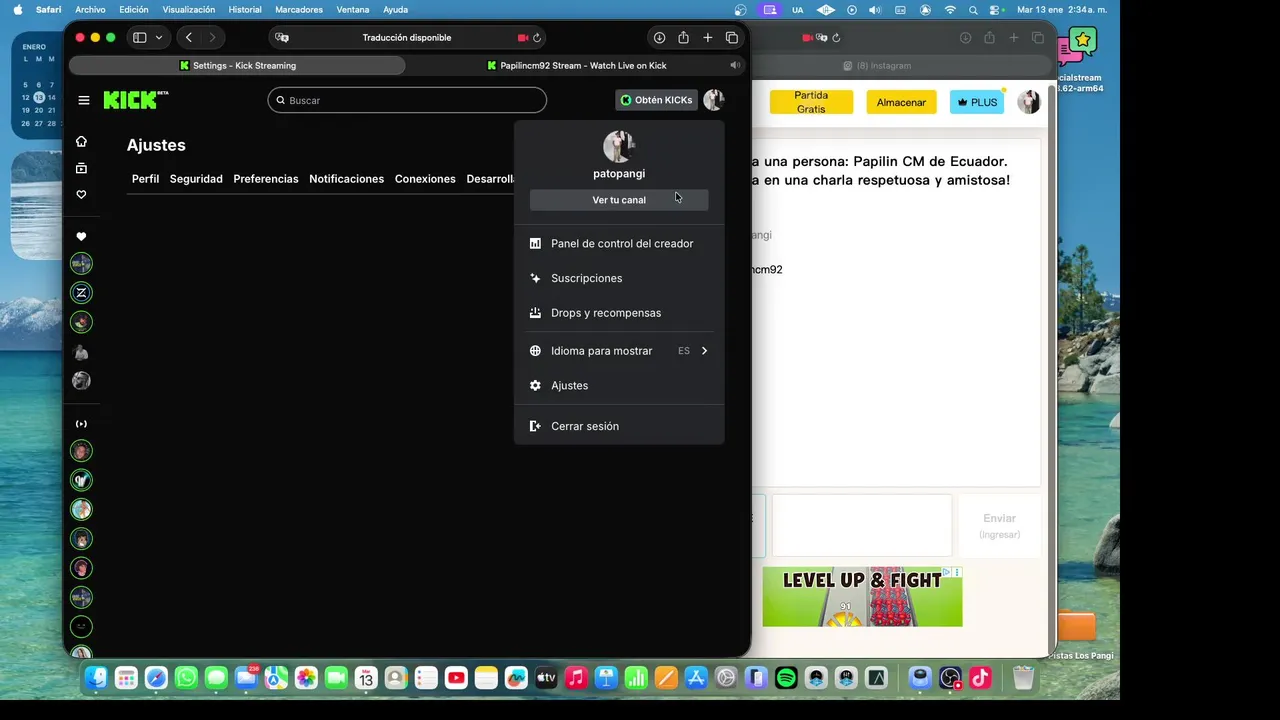The height and width of the screenshot is (720, 1280).
Task: Open Suscripciones menu entry
Action: click(619, 278)
